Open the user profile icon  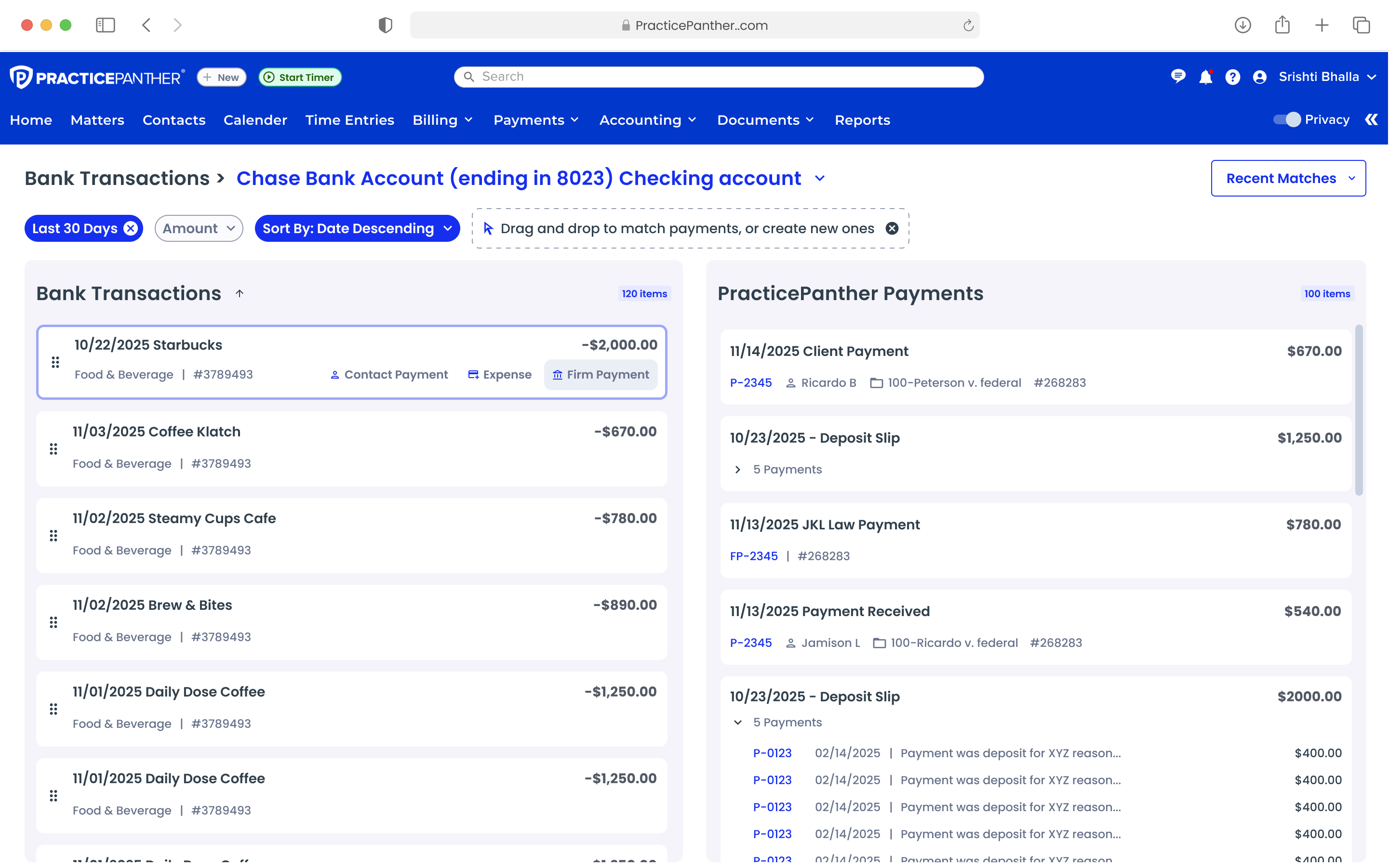1259,77
